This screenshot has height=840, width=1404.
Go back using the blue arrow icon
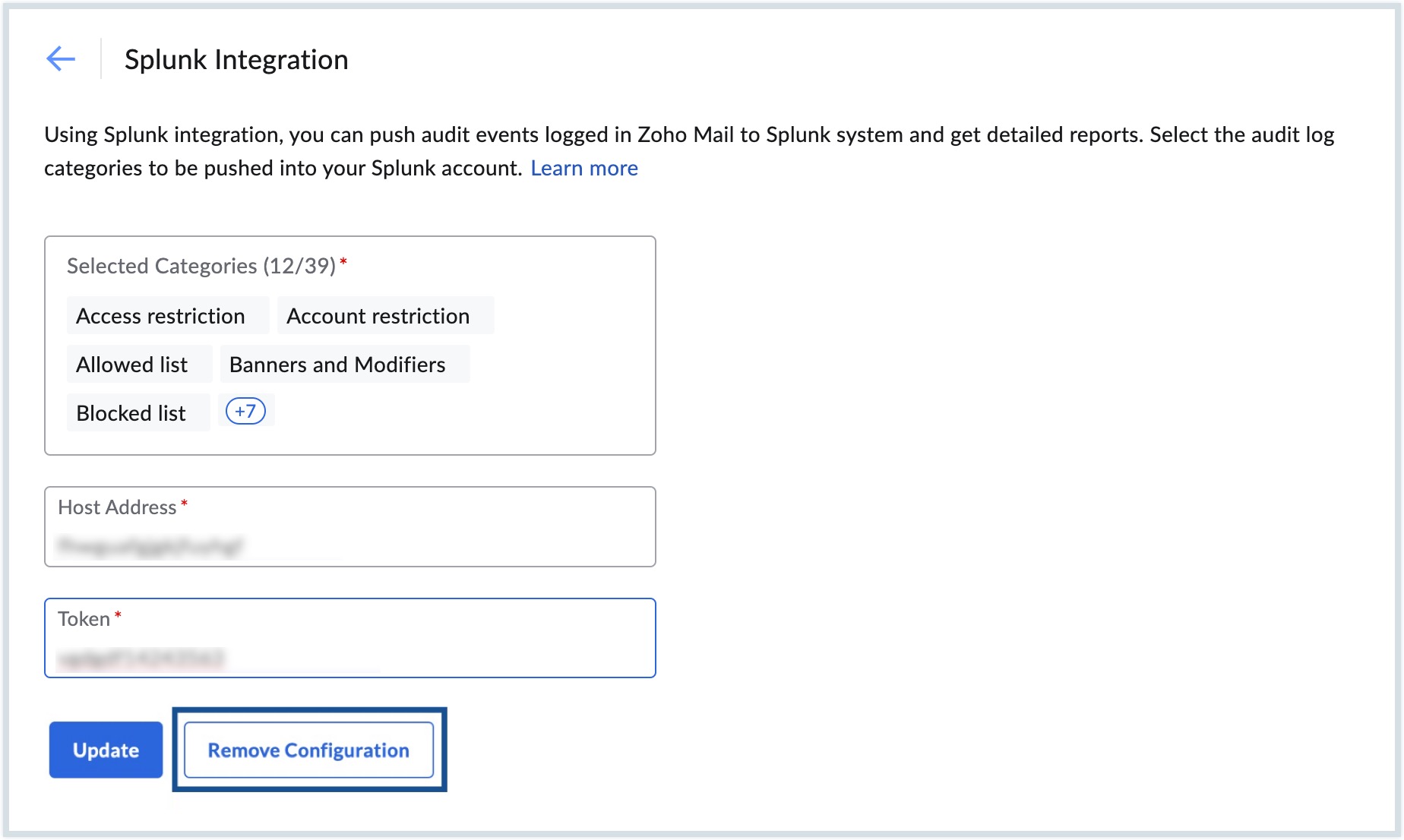[x=61, y=58]
